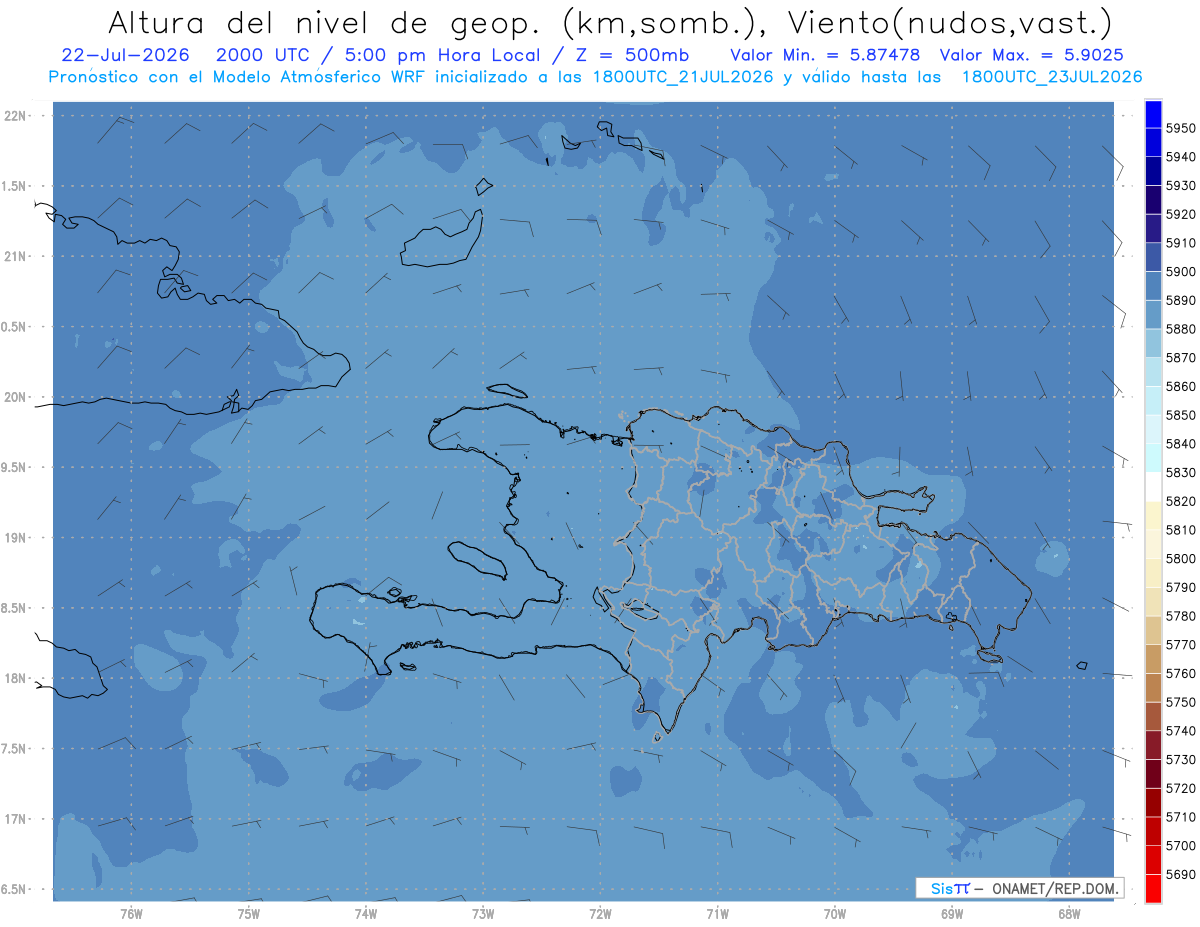
Task: Select the legend value 5720
Action: click(x=1180, y=788)
